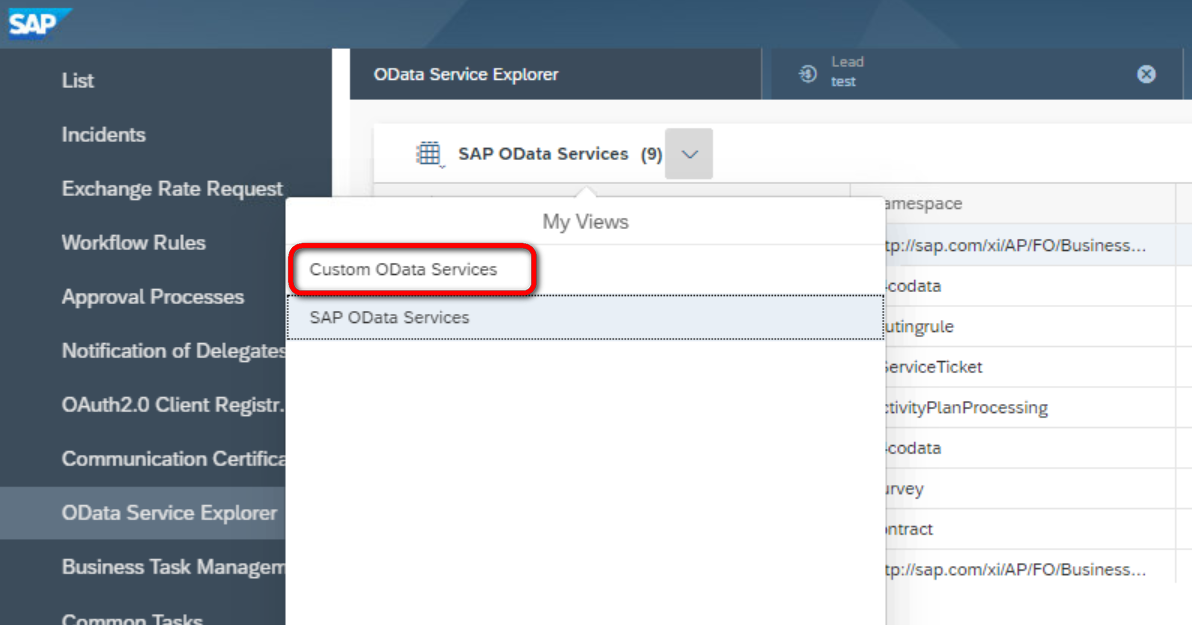Open Approval Processes

(153, 297)
